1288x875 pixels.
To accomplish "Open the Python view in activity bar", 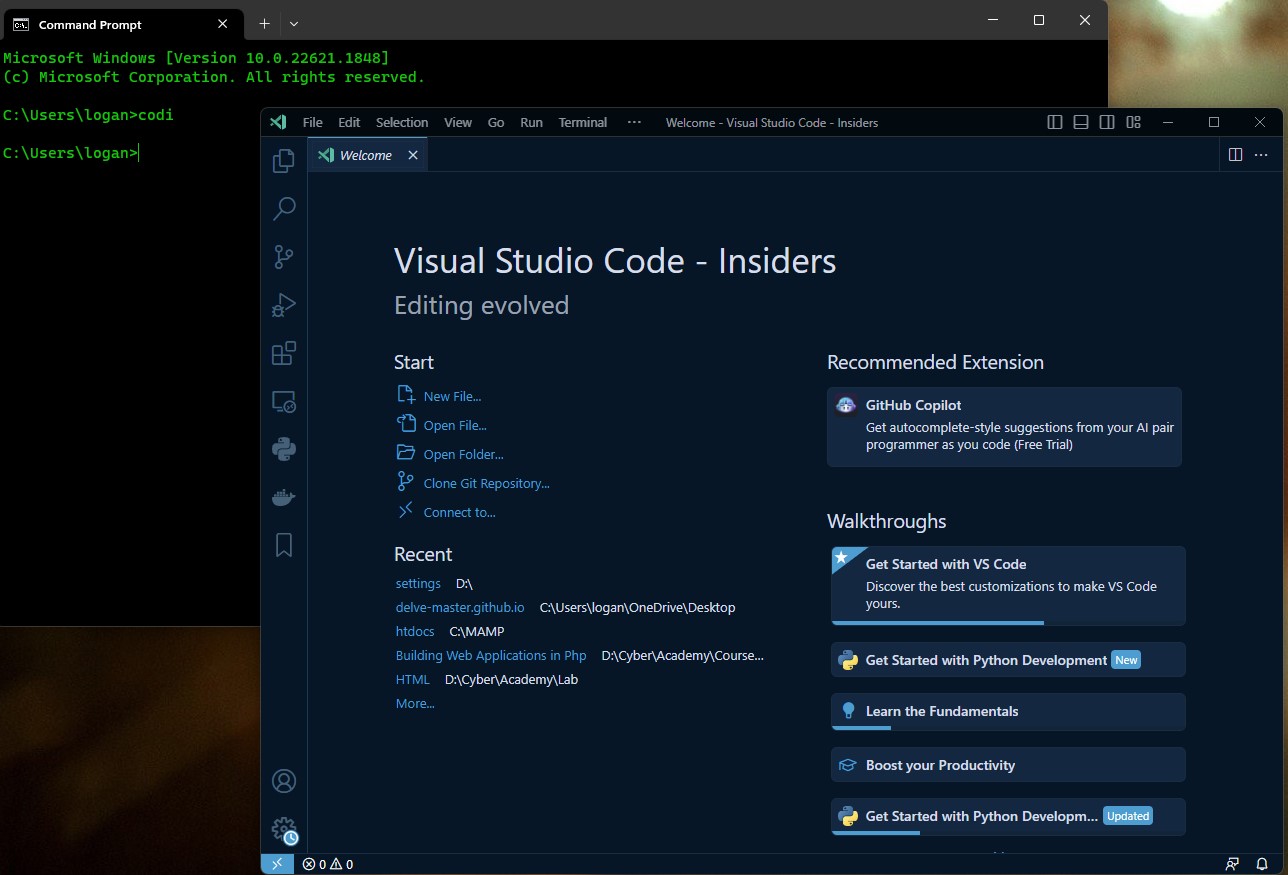I will pos(284,449).
